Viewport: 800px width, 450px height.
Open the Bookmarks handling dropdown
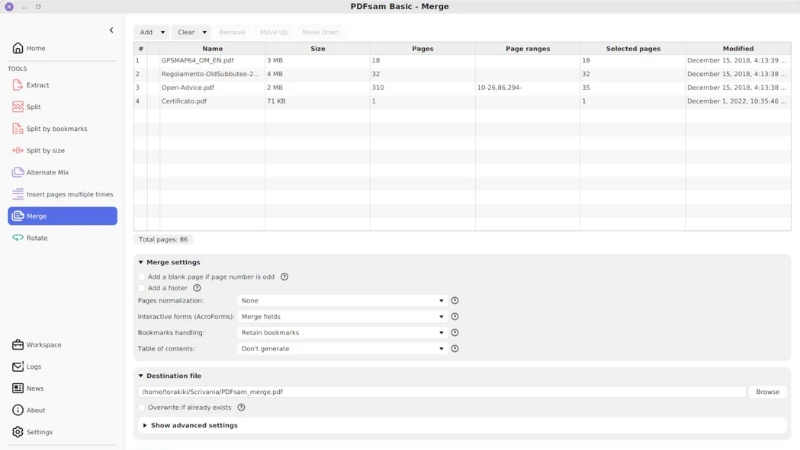coord(342,333)
